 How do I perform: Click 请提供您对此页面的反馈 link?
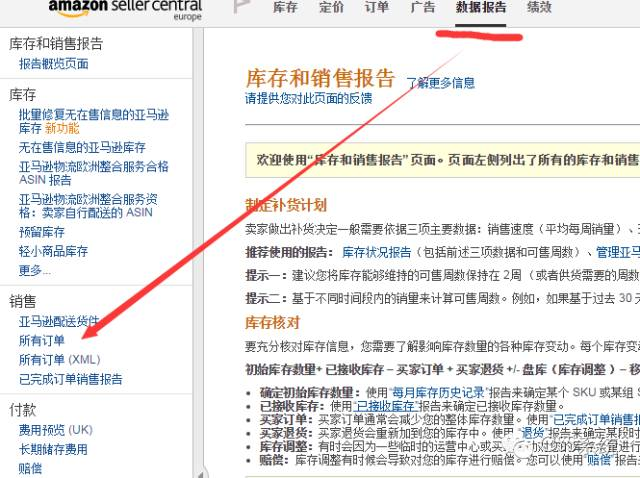[309, 98]
